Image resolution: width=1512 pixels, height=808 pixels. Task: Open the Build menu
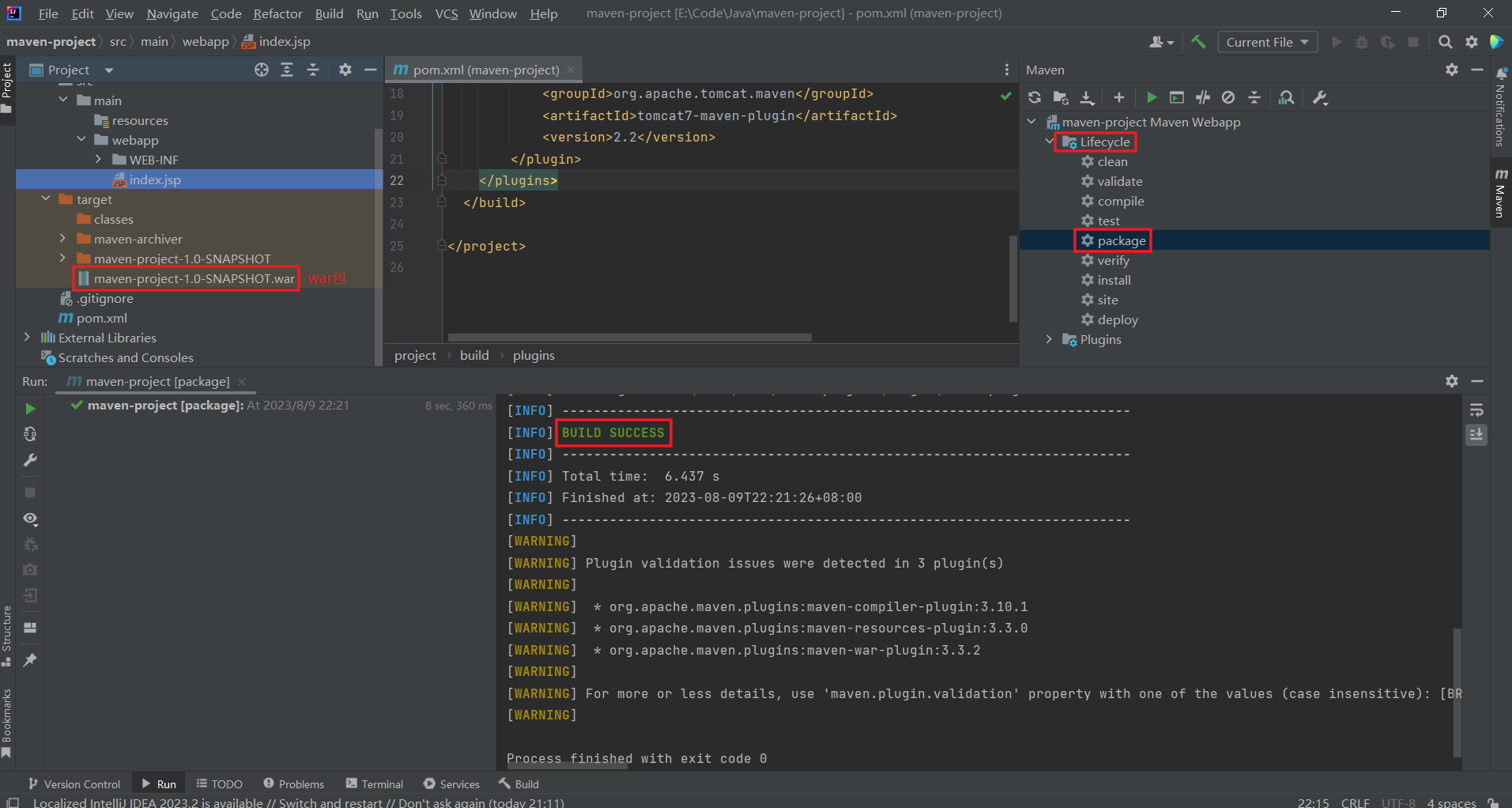point(329,13)
